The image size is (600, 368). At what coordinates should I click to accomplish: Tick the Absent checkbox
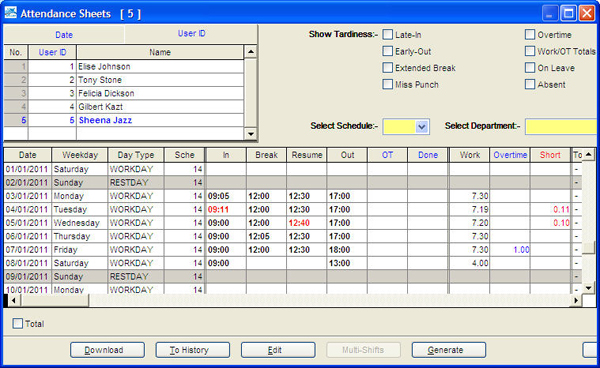[x=530, y=84]
